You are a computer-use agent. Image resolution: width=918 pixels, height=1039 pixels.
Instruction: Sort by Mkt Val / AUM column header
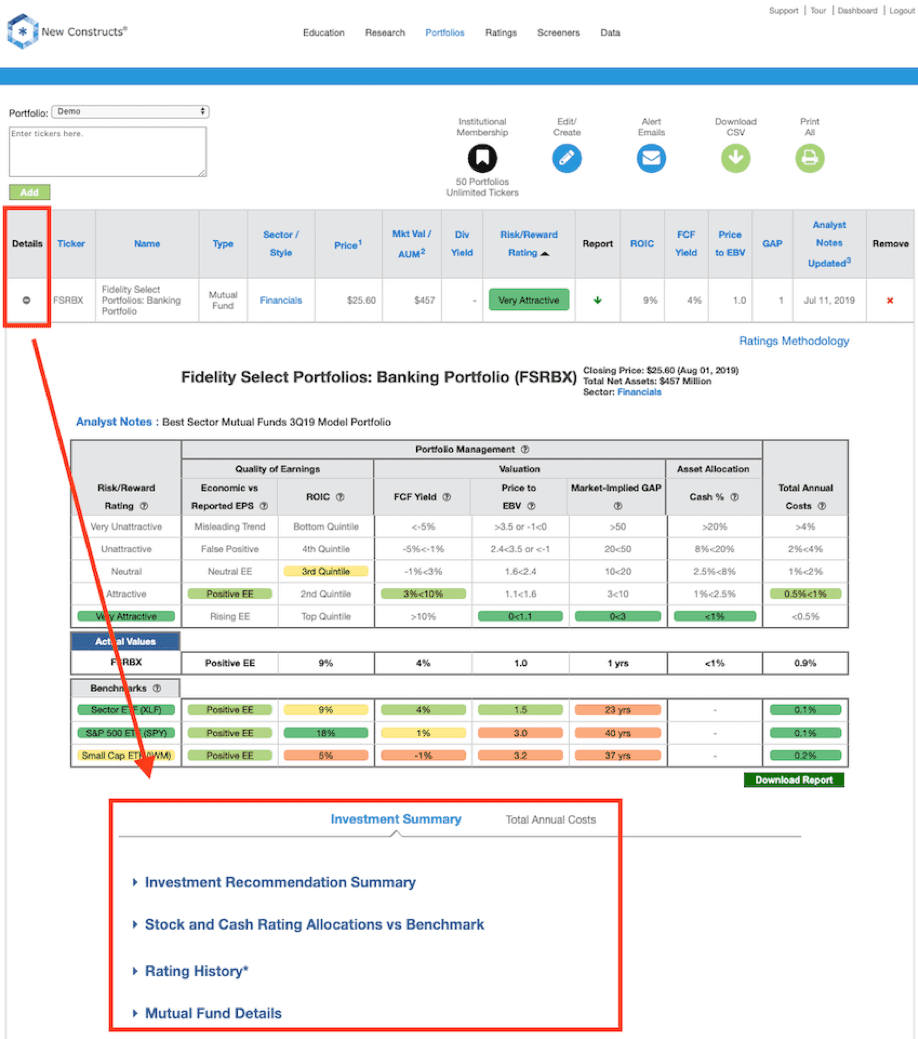412,244
